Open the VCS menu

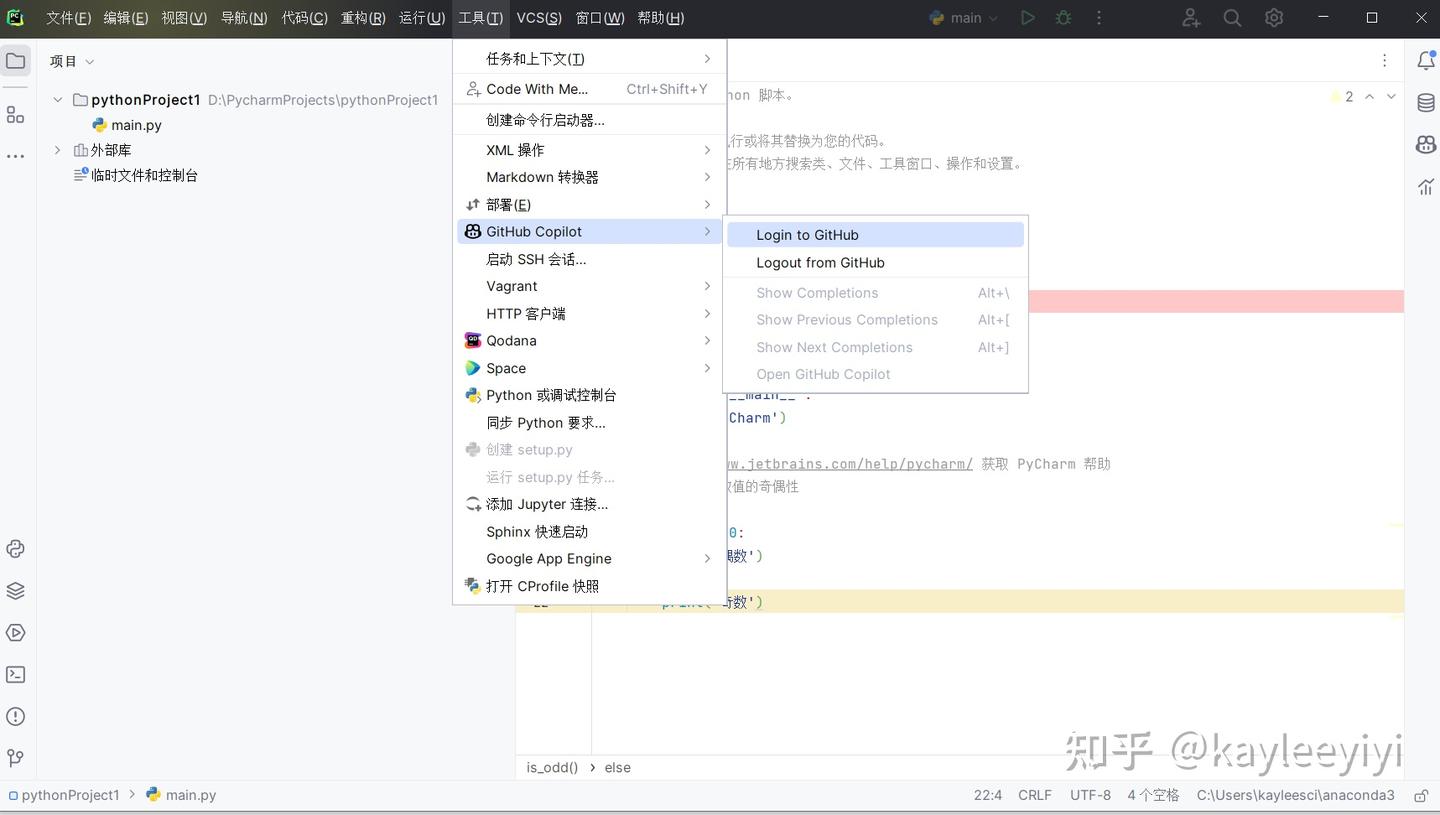538,17
